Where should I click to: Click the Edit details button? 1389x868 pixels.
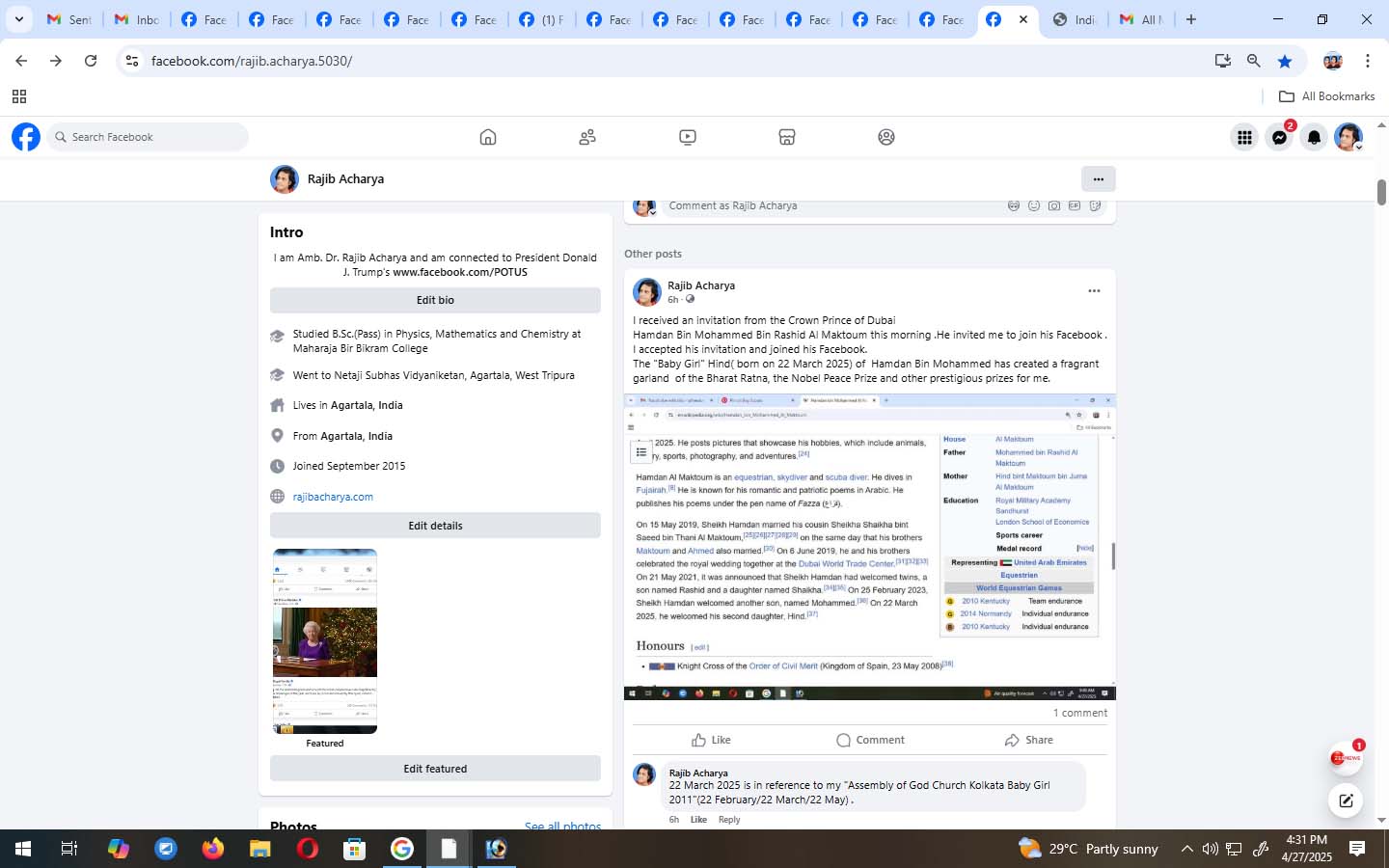(x=435, y=526)
